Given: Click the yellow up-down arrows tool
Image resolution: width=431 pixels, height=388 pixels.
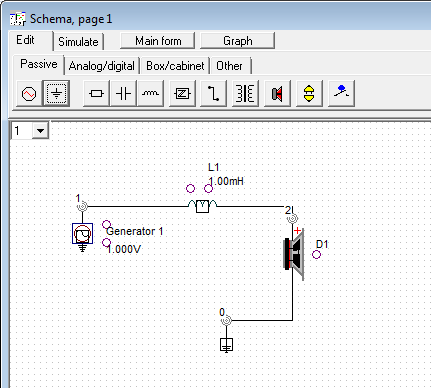Looking at the screenshot, I should tap(309, 93).
